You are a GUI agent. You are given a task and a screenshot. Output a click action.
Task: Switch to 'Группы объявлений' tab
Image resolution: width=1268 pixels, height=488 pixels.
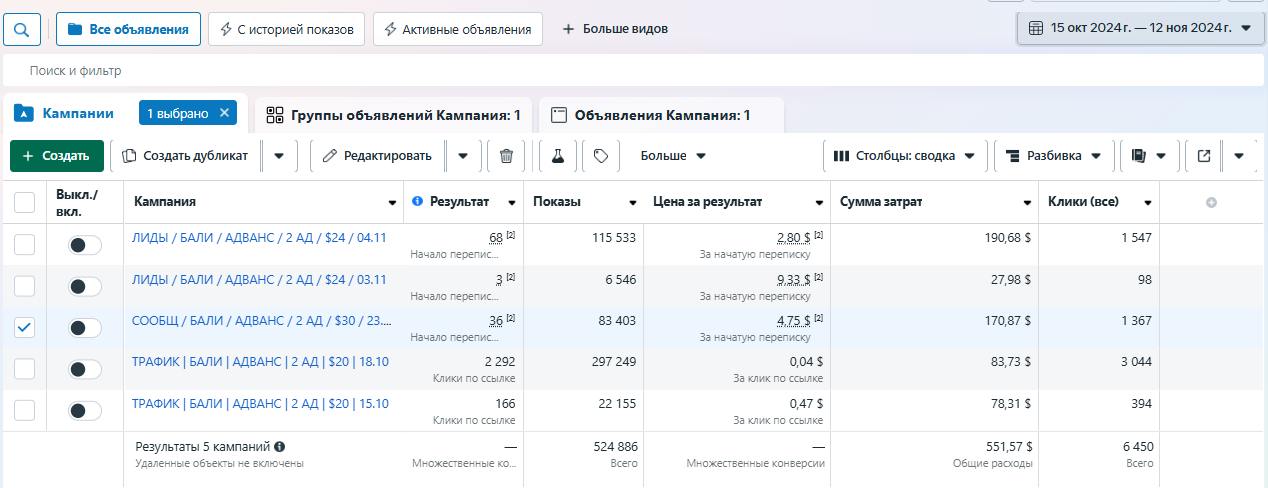tap(394, 115)
